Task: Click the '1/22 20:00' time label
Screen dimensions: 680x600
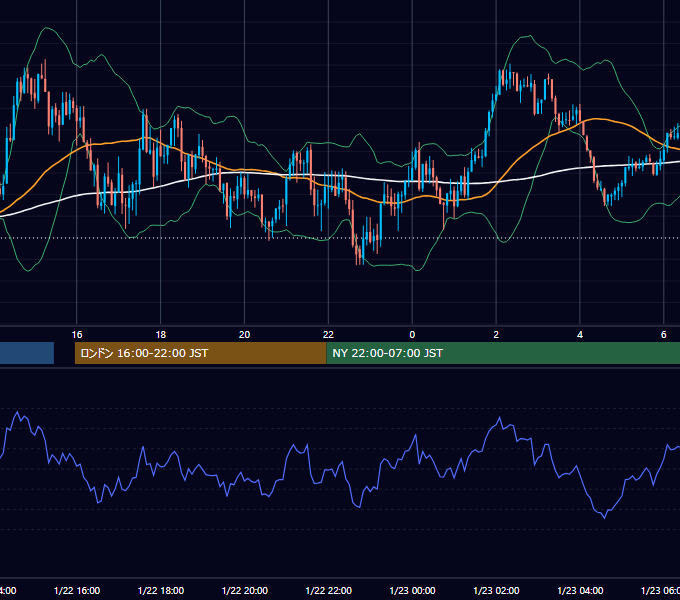Action: 245,590
